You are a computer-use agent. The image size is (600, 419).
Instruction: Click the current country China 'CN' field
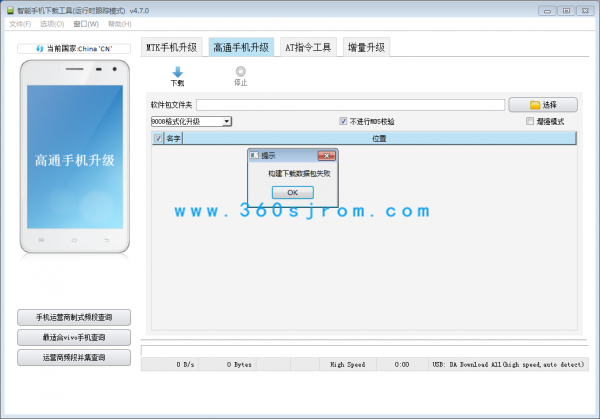coord(74,49)
